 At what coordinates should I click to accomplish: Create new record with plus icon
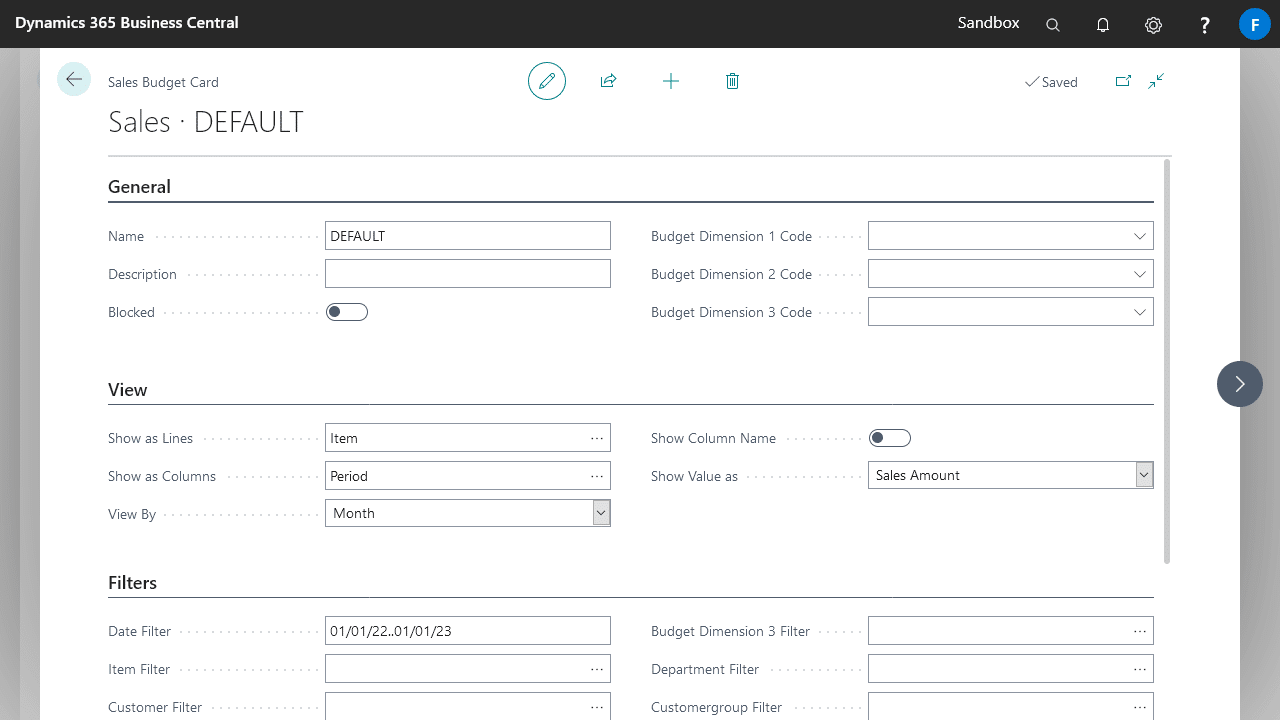[671, 81]
